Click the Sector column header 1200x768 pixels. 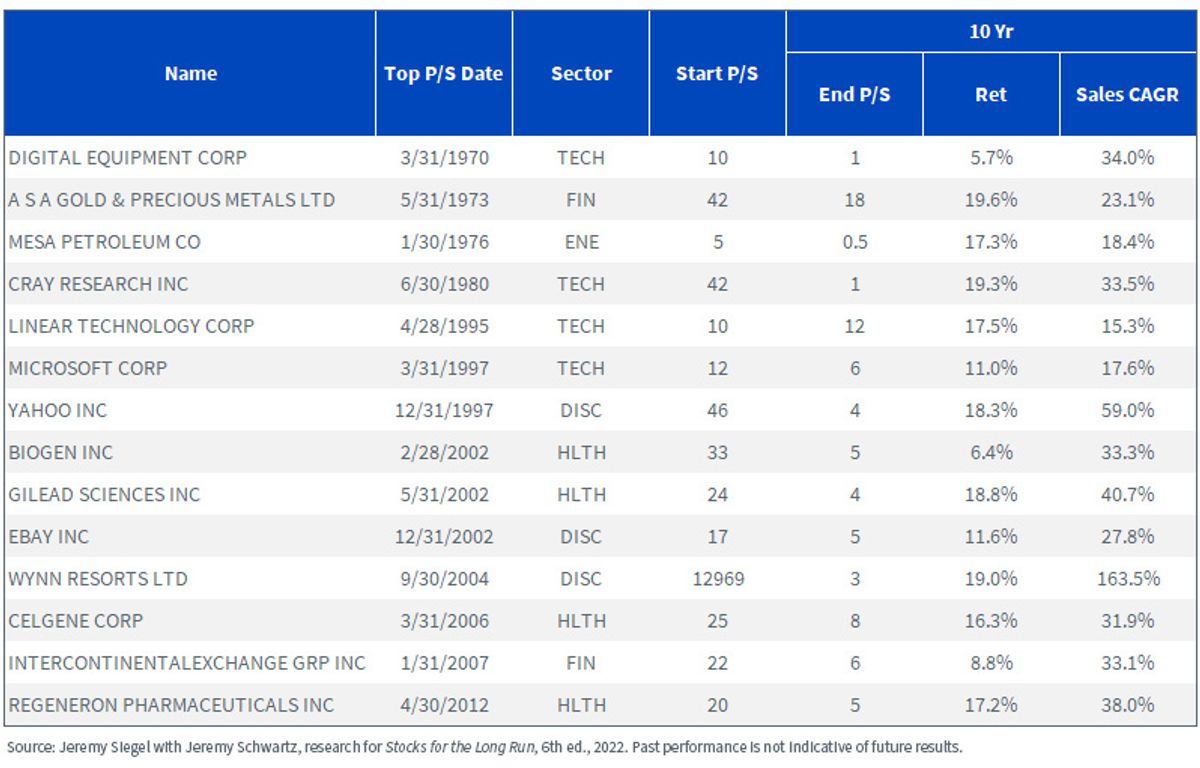(581, 74)
